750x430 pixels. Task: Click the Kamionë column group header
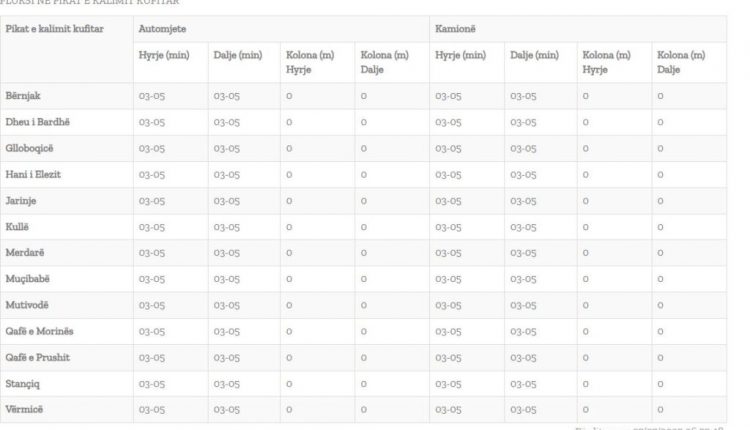click(455, 29)
